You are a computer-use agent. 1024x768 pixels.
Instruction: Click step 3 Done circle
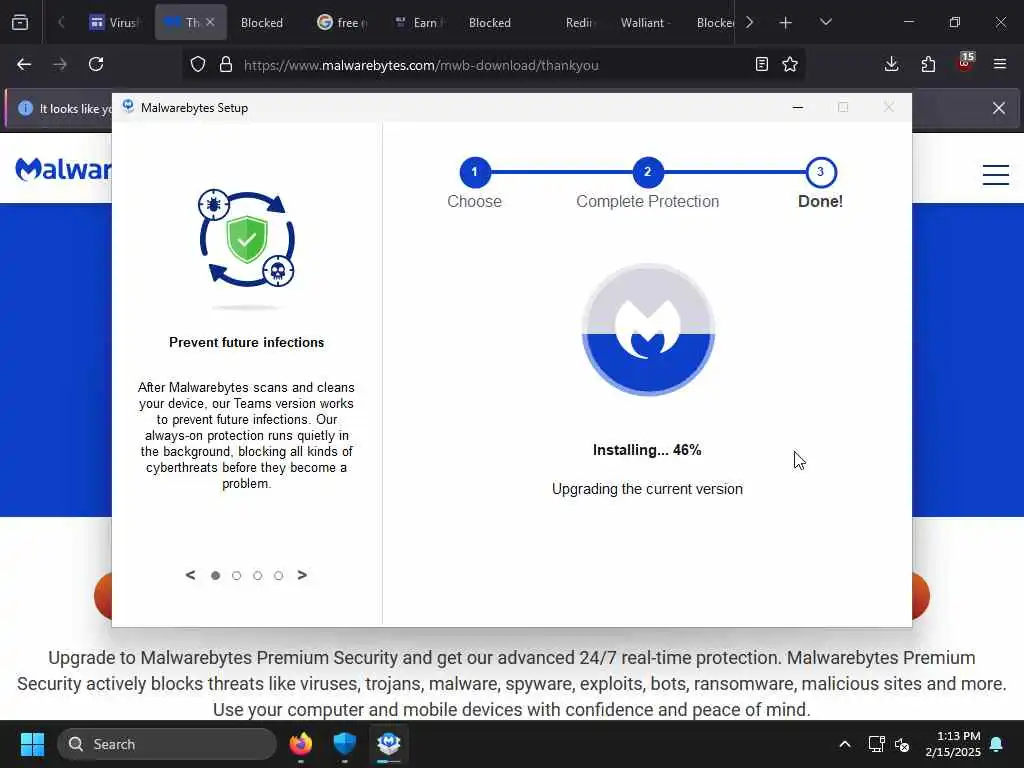(x=820, y=172)
